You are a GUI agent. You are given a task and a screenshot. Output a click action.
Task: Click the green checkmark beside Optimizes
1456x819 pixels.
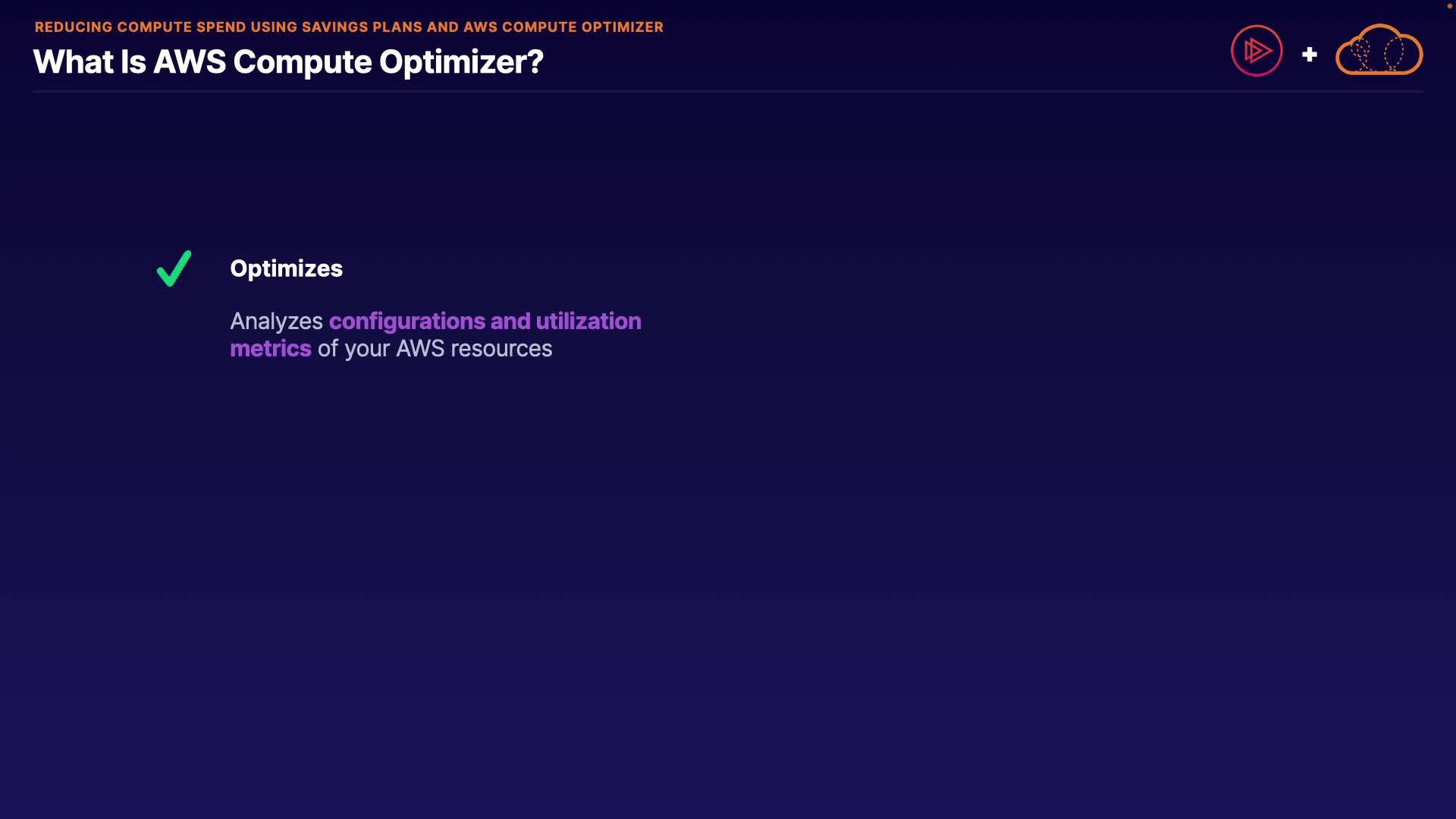click(174, 268)
